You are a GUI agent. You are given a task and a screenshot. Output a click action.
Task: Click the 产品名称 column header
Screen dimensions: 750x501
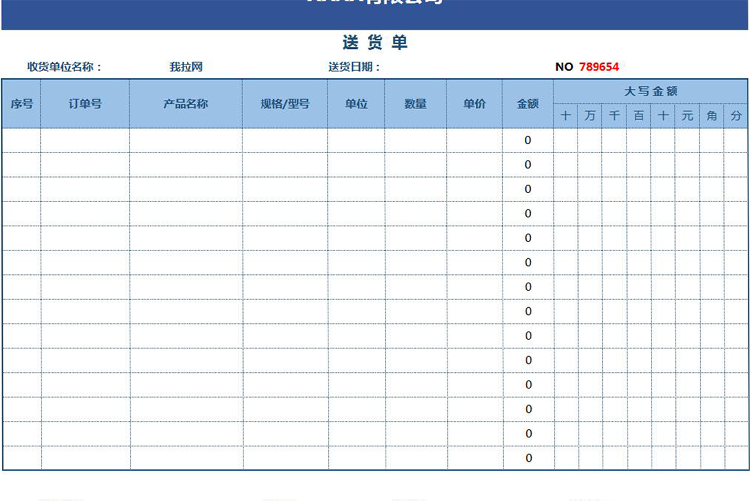pyautogui.click(x=185, y=104)
